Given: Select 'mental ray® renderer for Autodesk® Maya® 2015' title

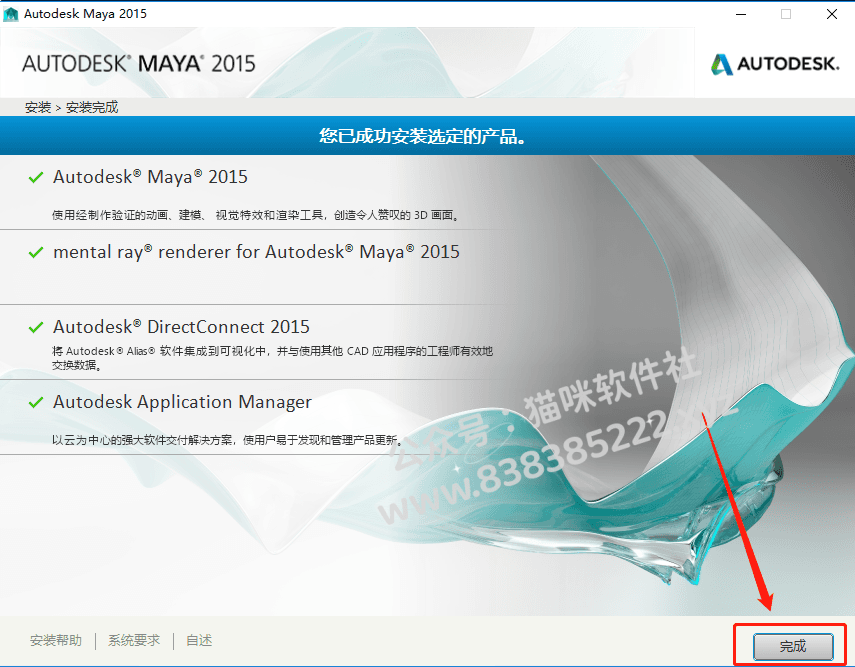Looking at the screenshot, I should (x=256, y=252).
